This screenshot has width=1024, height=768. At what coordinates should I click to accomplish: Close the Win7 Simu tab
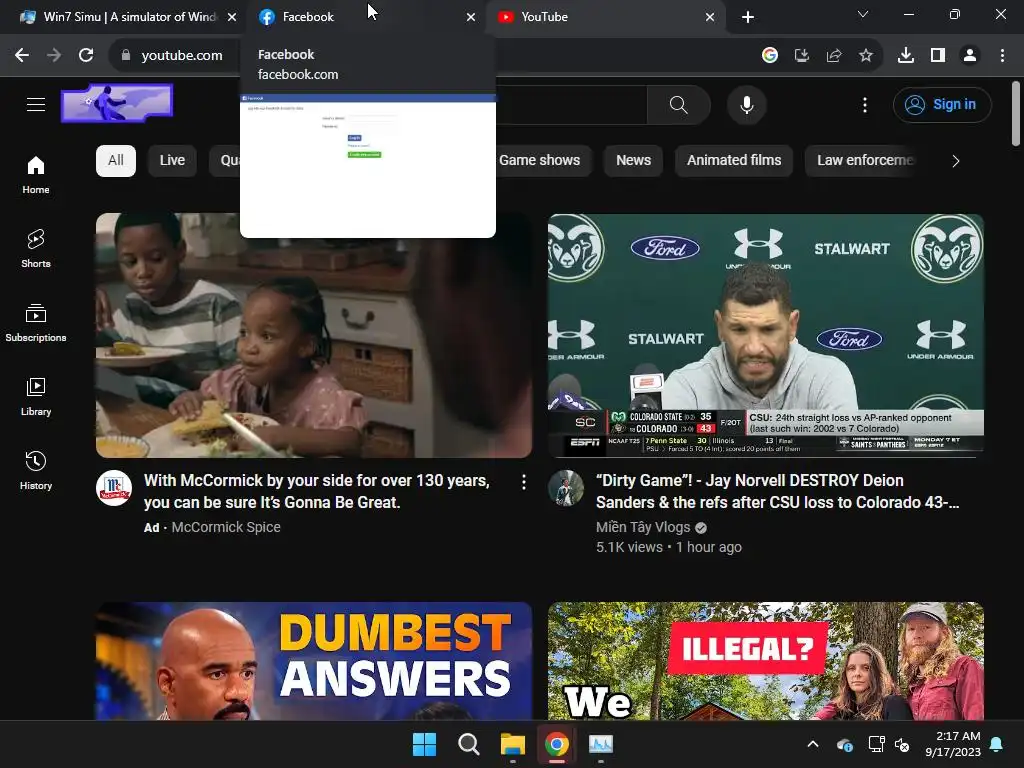[232, 18]
